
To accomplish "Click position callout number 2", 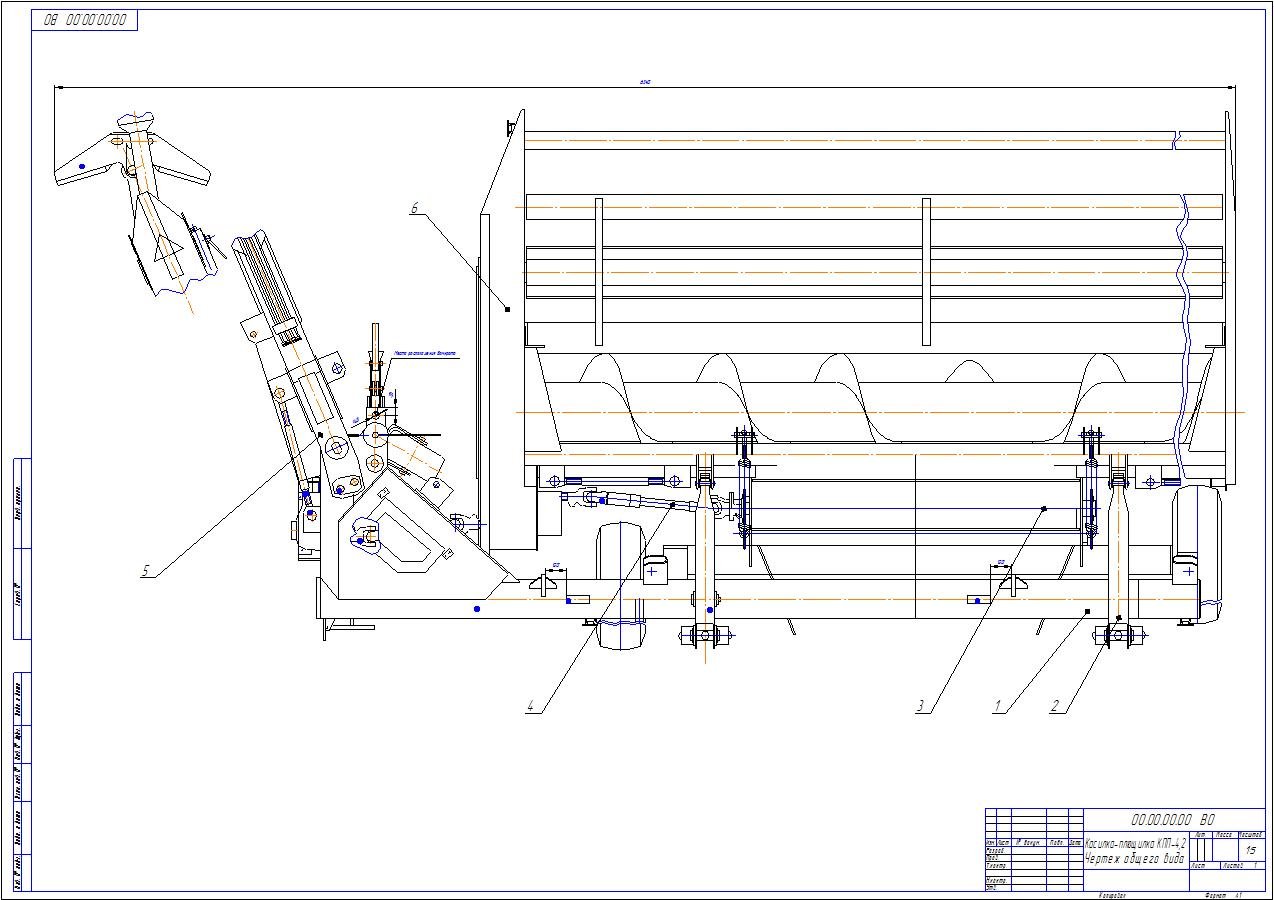I will pyautogui.click(x=1054, y=706).
